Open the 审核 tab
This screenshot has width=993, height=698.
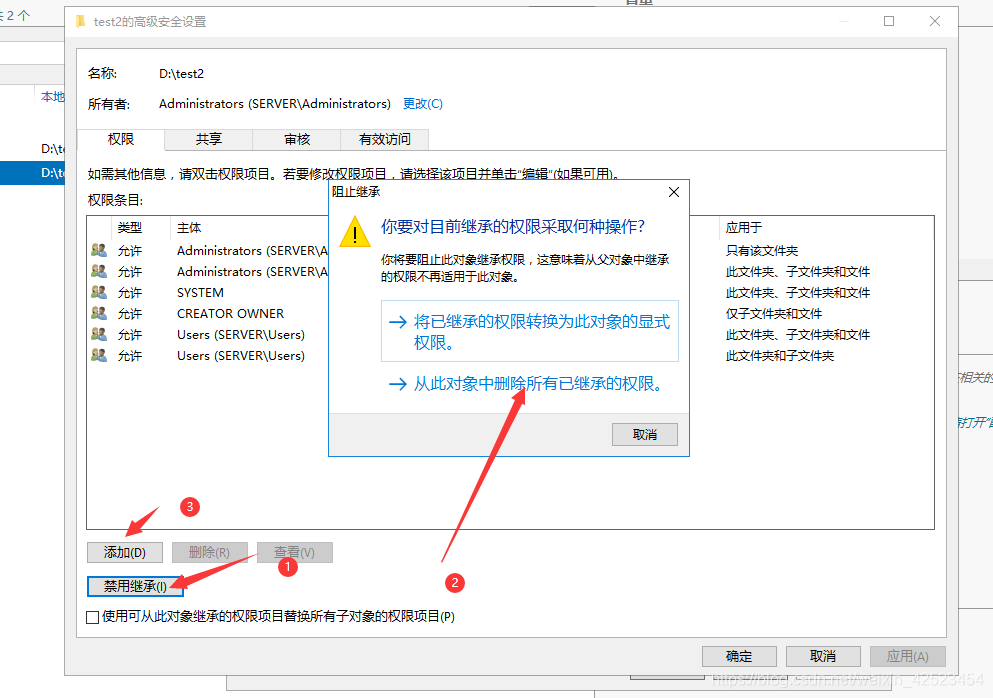(x=295, y=139)
